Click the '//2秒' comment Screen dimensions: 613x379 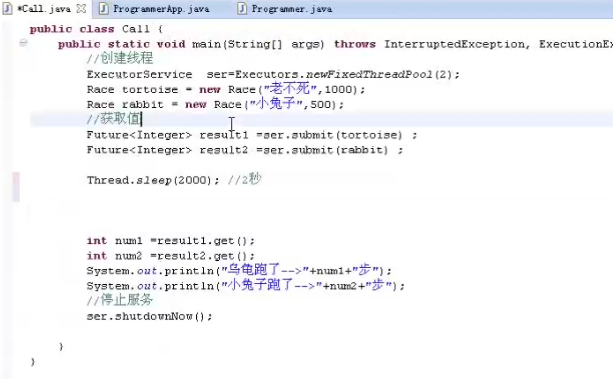click(244, 180)
